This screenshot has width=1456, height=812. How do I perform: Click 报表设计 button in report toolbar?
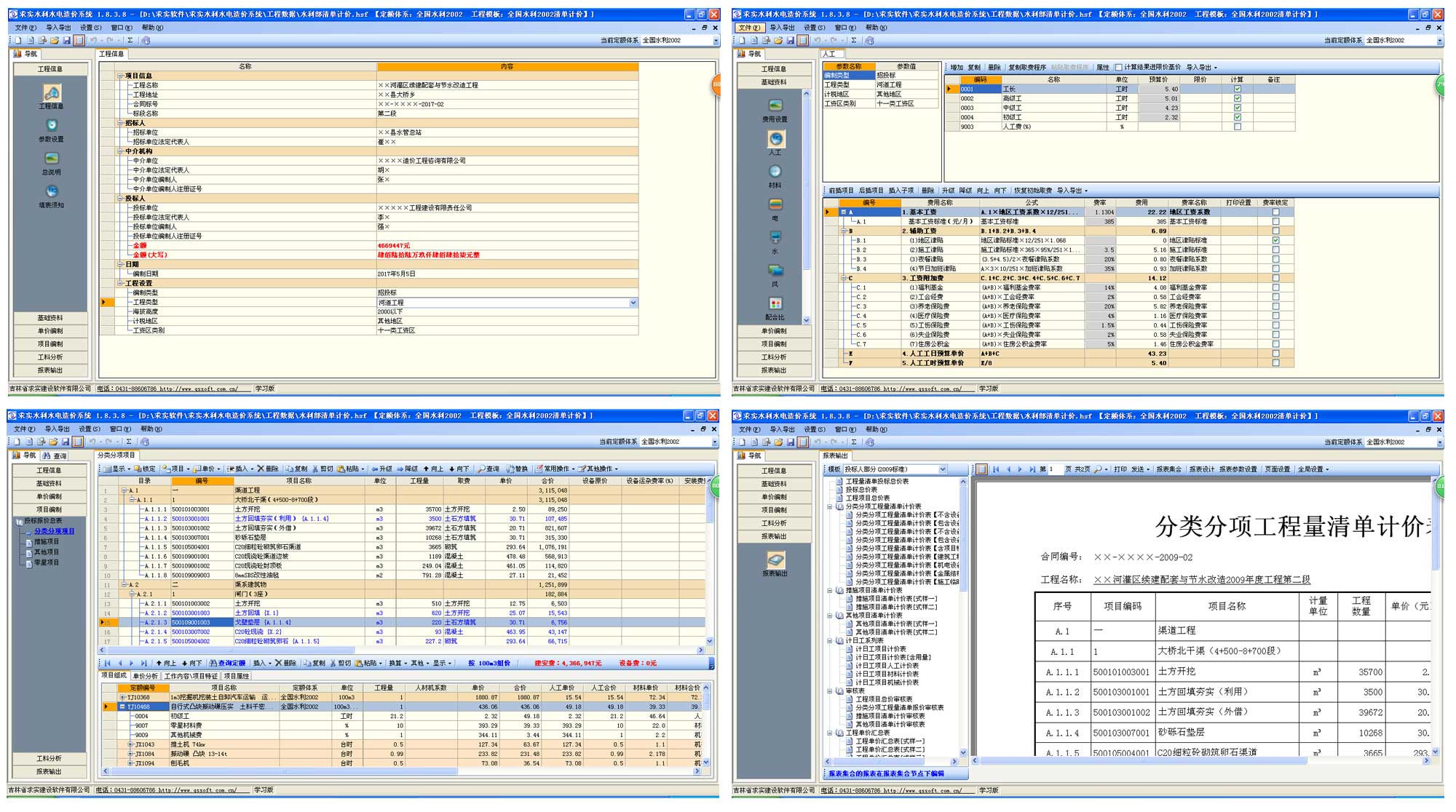tap(1201, 469)
